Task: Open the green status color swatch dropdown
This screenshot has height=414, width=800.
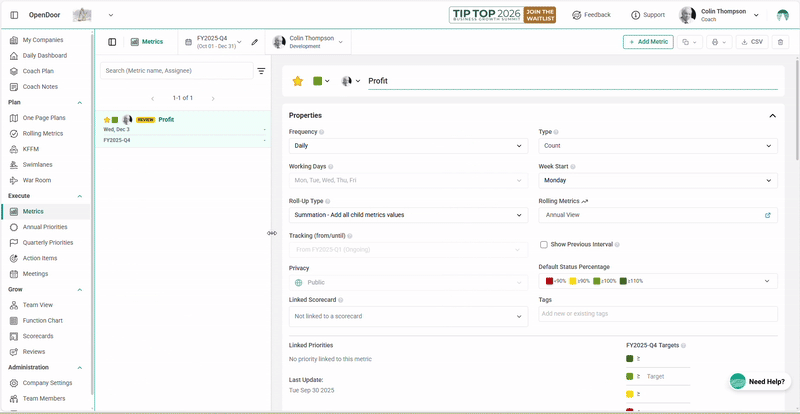Action: pos(321,81)
